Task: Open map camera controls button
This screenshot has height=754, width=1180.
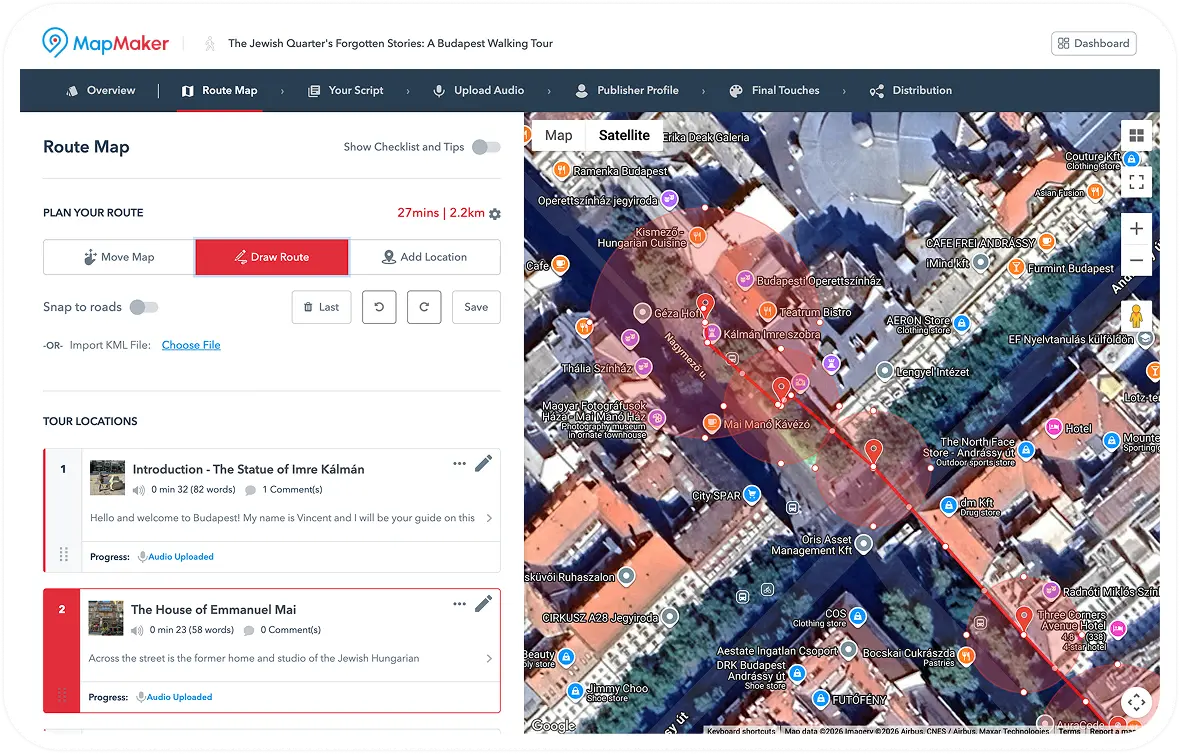Action: [1136, 703]
